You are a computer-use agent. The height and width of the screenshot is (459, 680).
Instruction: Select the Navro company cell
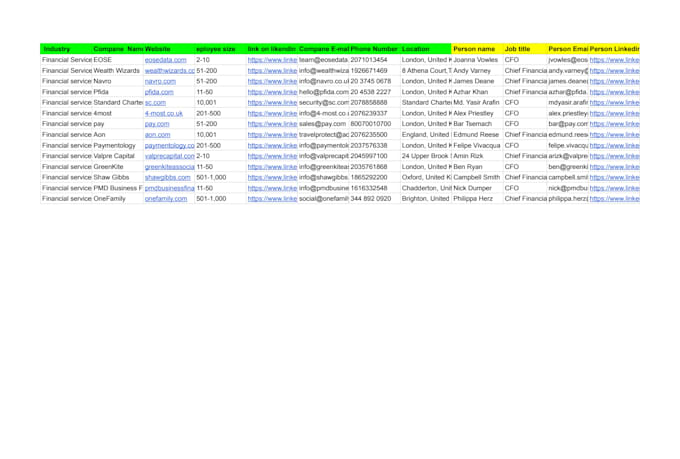[118, 81]
